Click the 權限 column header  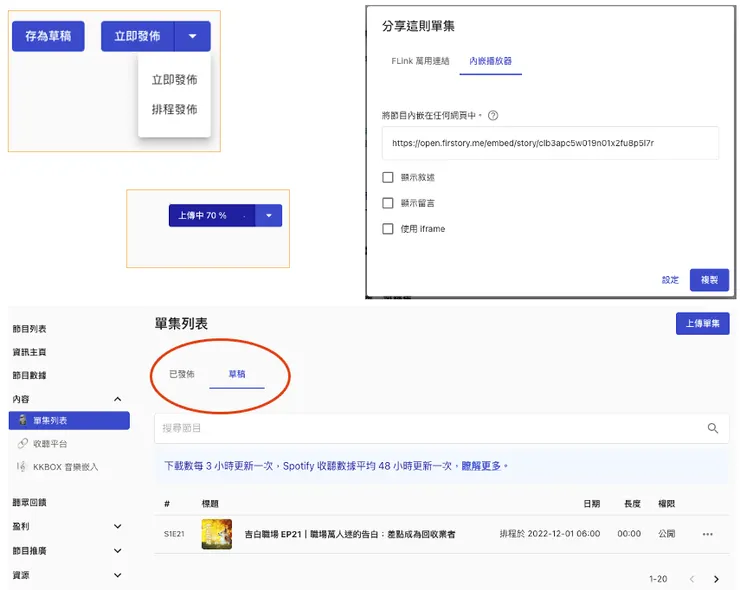pos(666,504)
